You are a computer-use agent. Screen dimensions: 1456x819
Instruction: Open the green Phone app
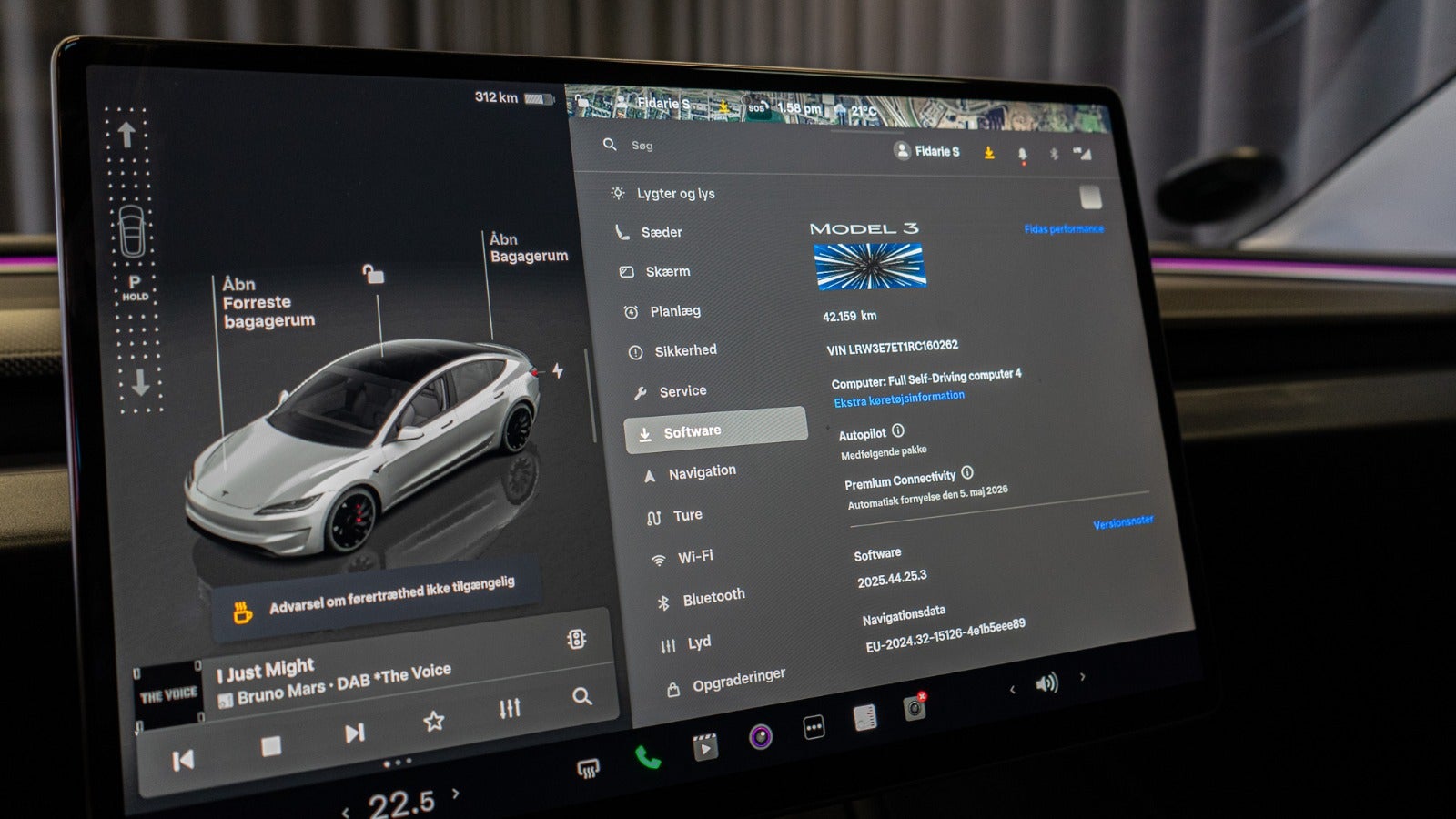click(647, 757)
